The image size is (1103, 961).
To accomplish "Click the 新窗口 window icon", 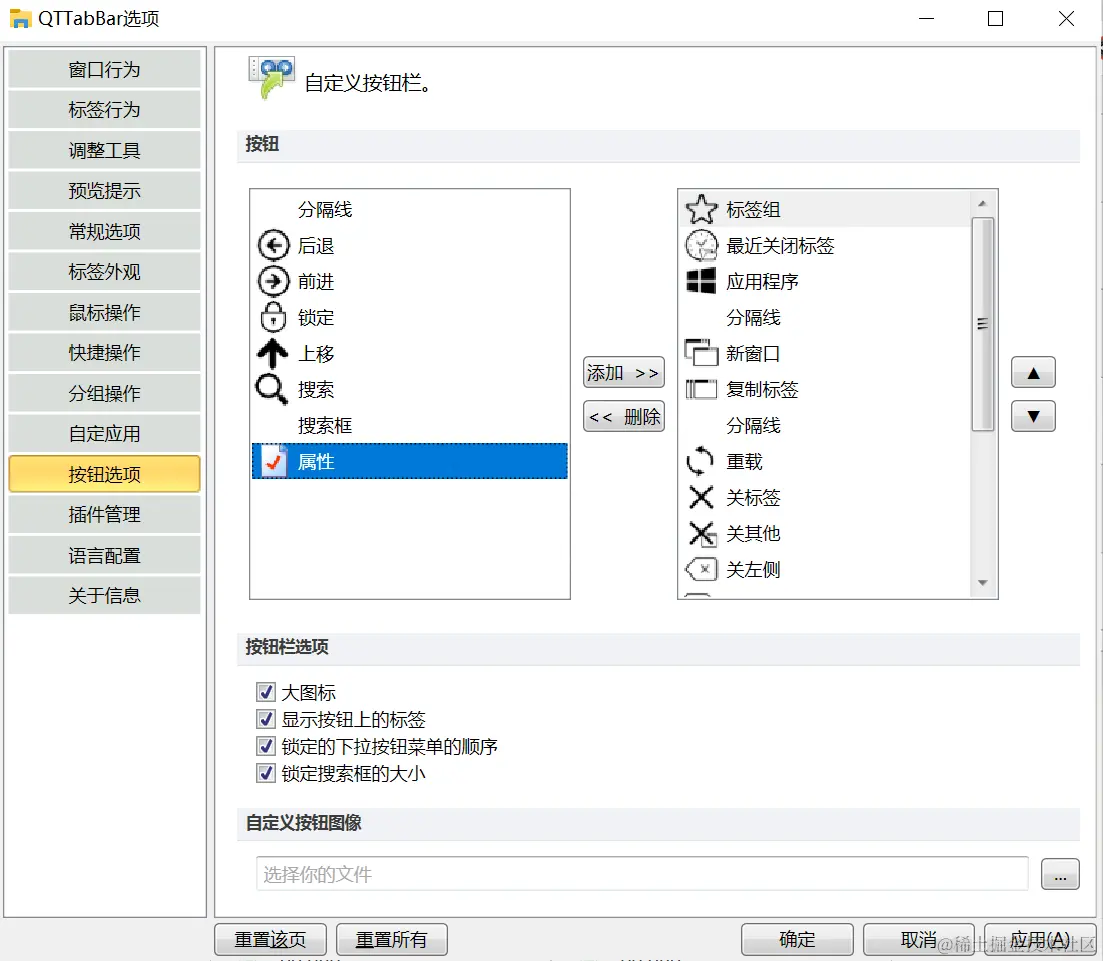I will point(701,353).
